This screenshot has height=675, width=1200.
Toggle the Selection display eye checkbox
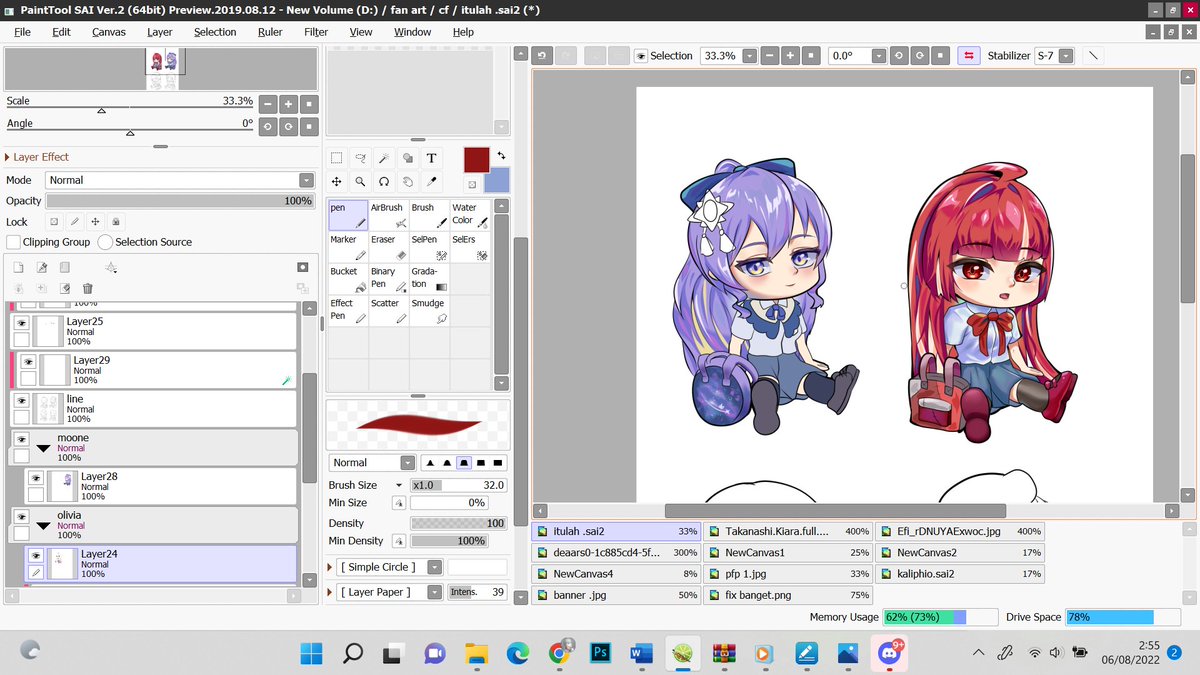click(641, 56)
